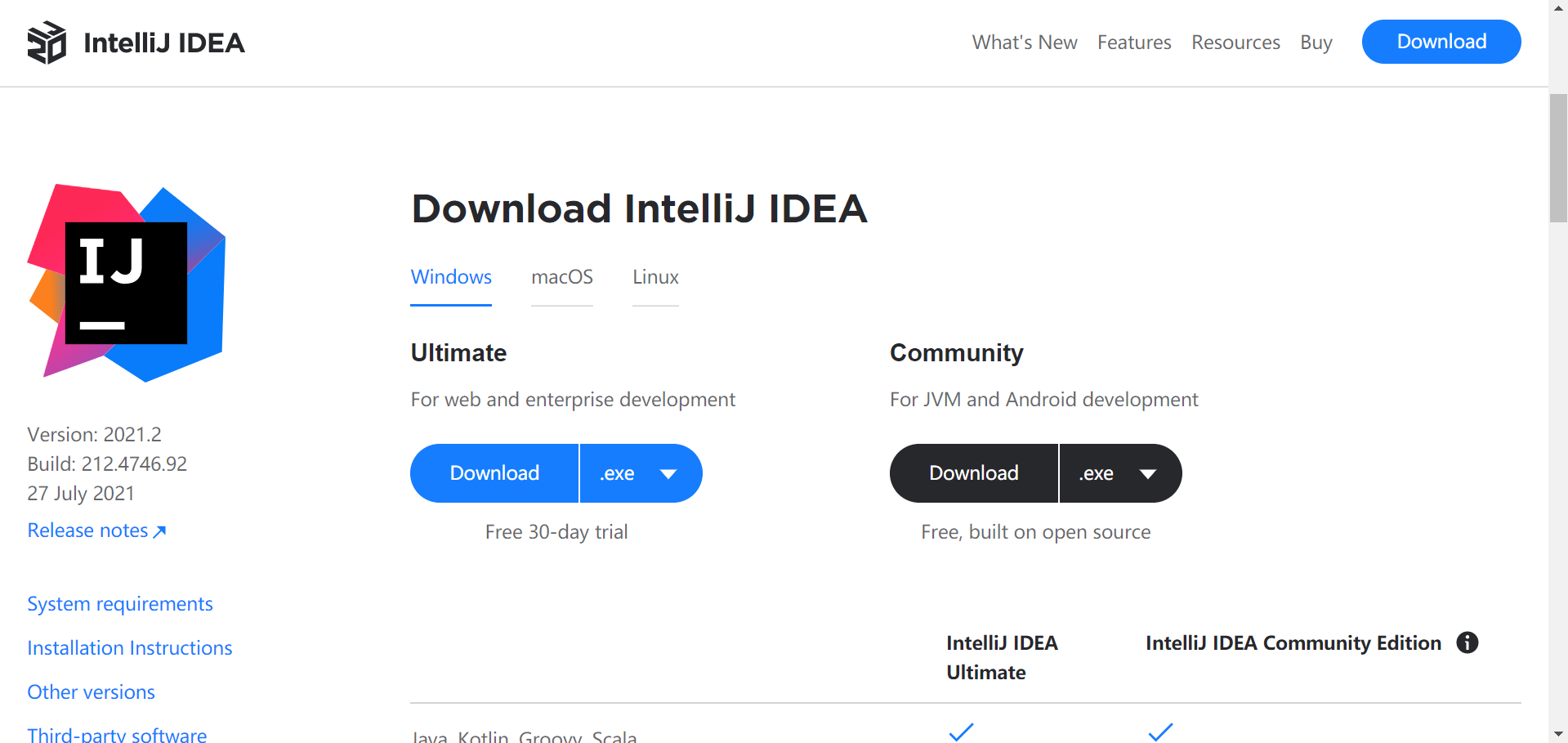Switch to the Linux download tab

coord(654,277)
